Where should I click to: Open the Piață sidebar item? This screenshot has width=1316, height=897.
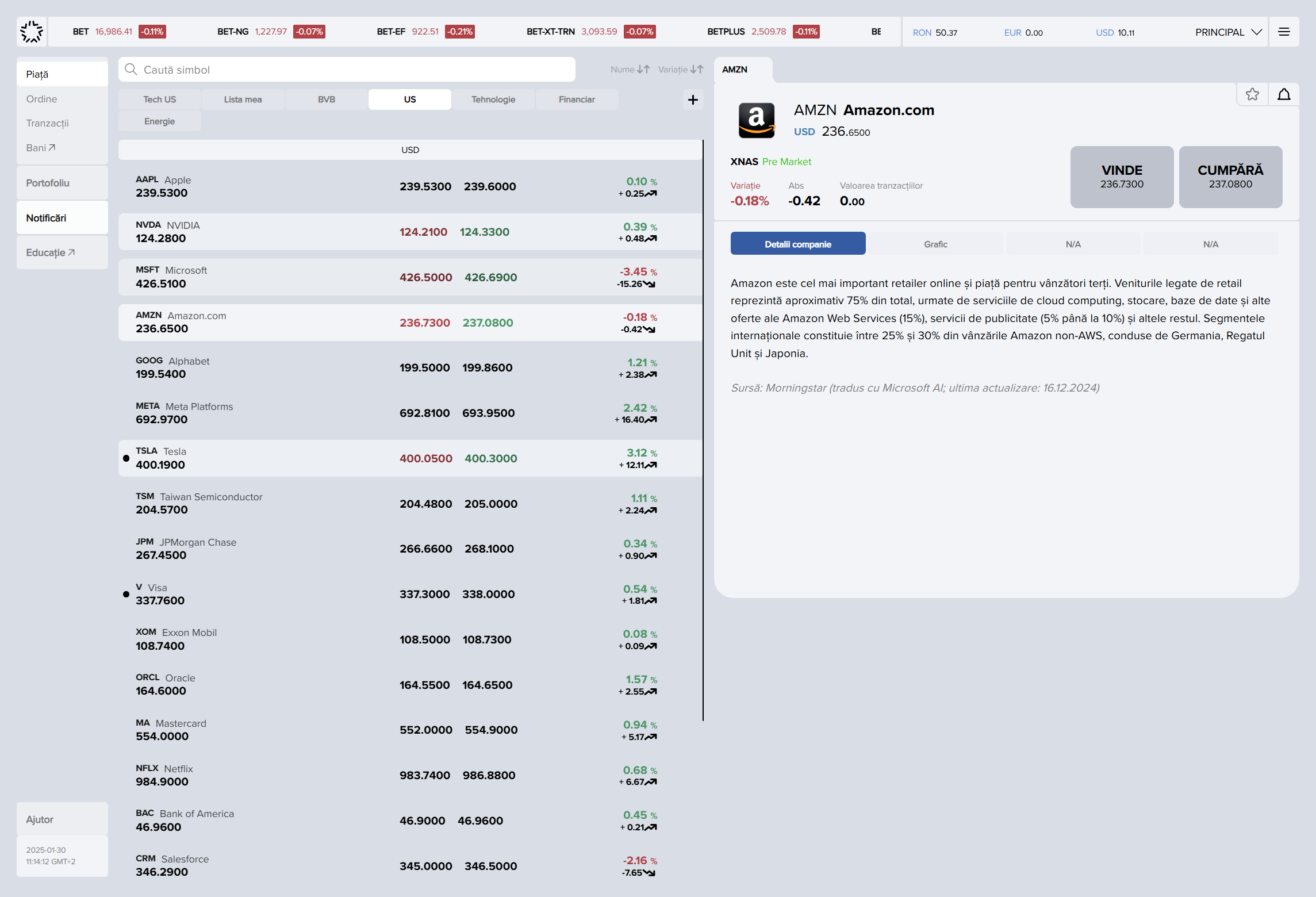pos(62,74)
